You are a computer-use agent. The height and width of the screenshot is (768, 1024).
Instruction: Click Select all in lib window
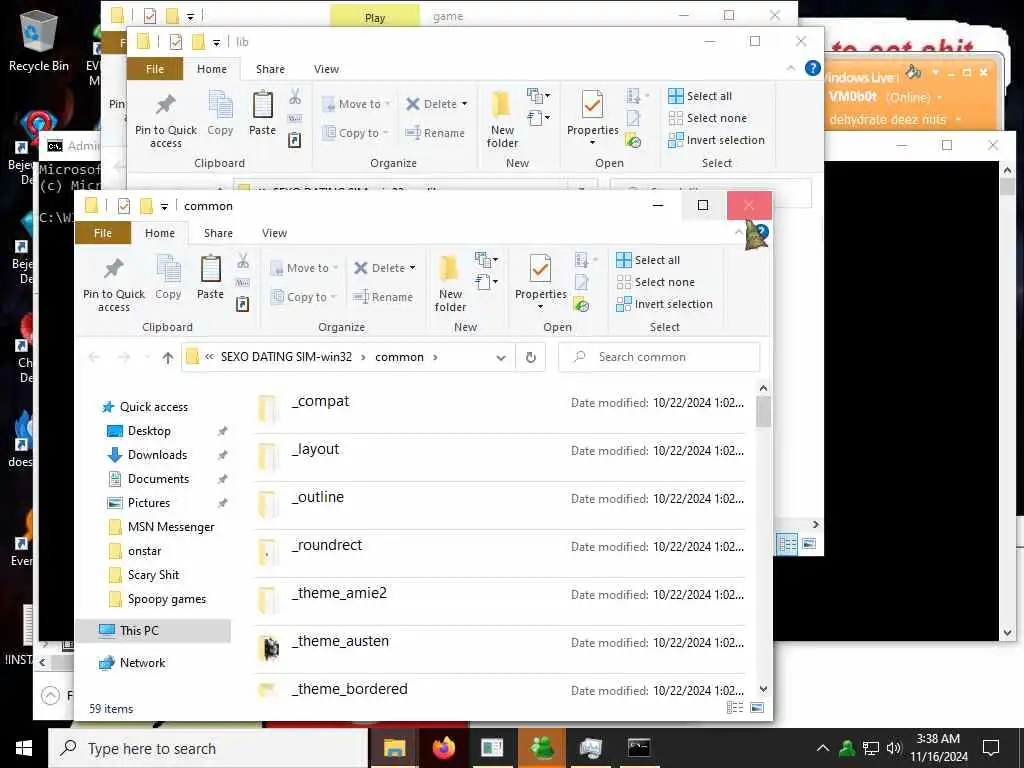tap(700, 96)
